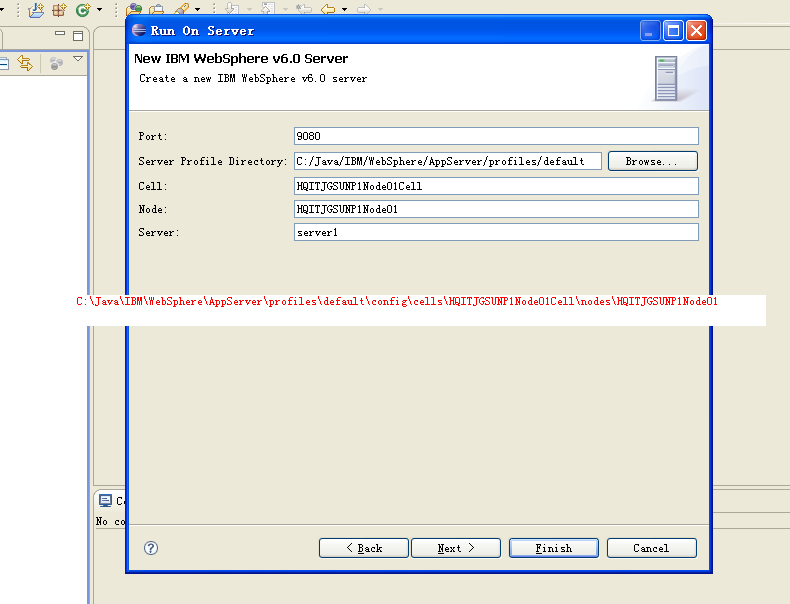Screen dimensions: 790x604
Task: Click the Cancel button
Action: click(x=652, y=548)
